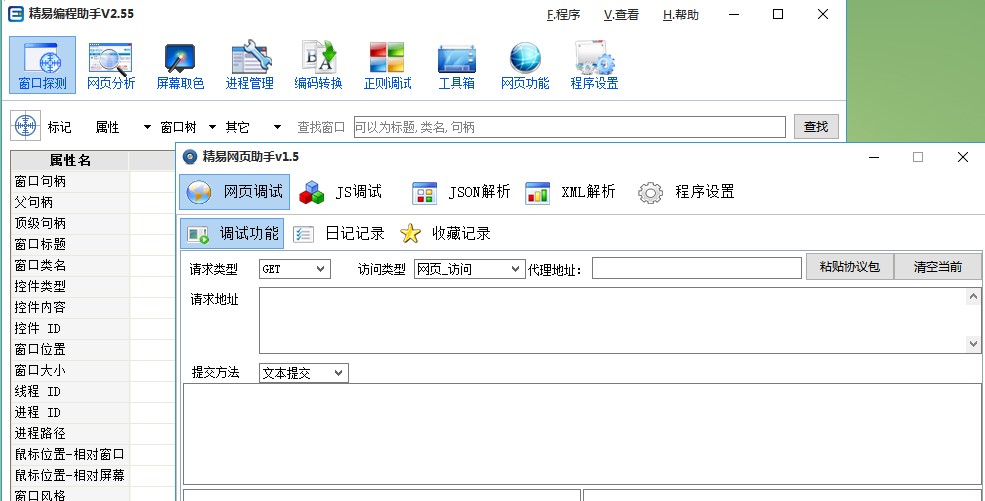Click the 请求地址 scrollbar up arrow

pyautogui.click(x=973, y=296)
